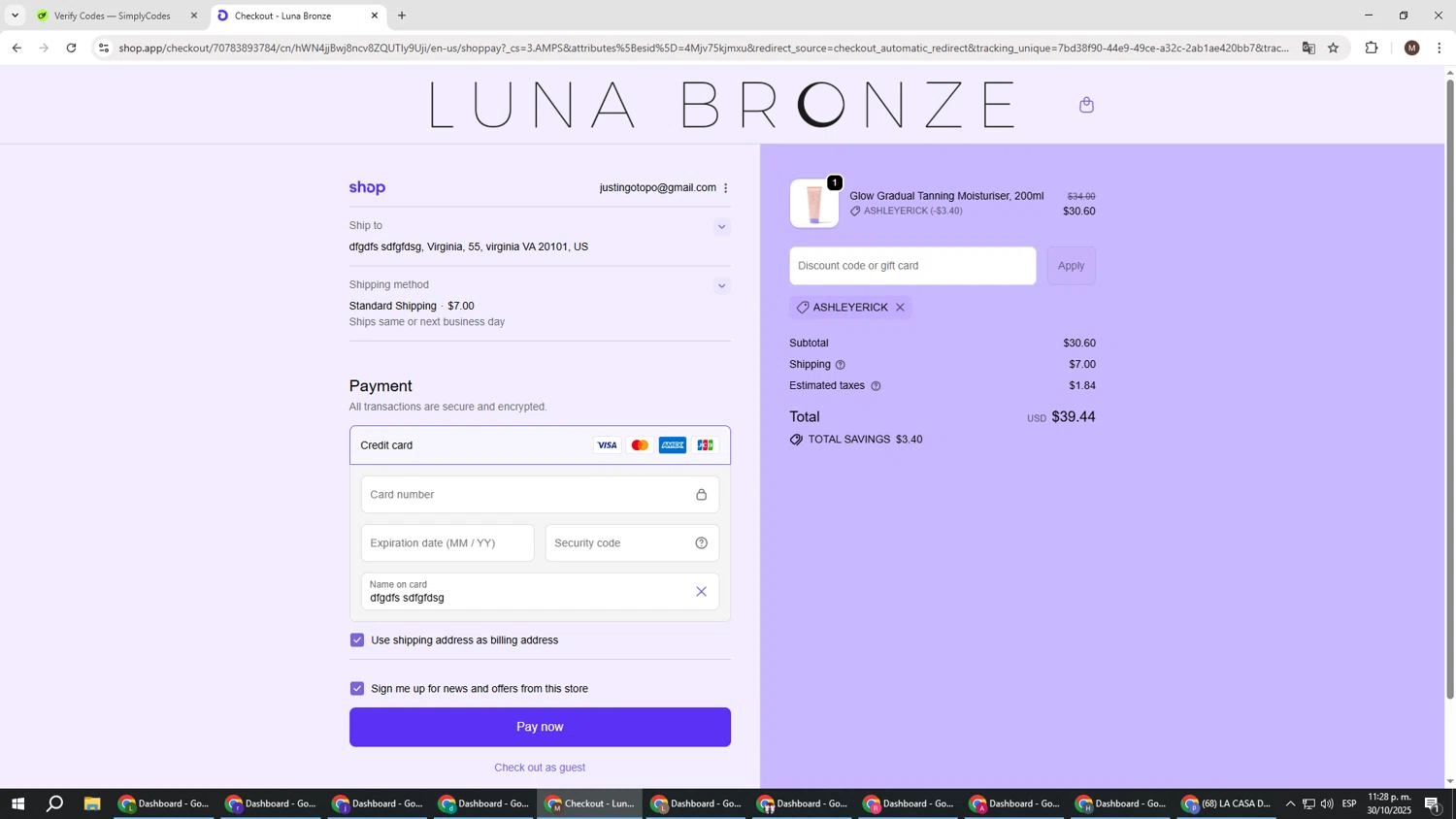Click the page vertical scrollbar
This screenshot has height=819, width=1456.
pos(1450,388)
